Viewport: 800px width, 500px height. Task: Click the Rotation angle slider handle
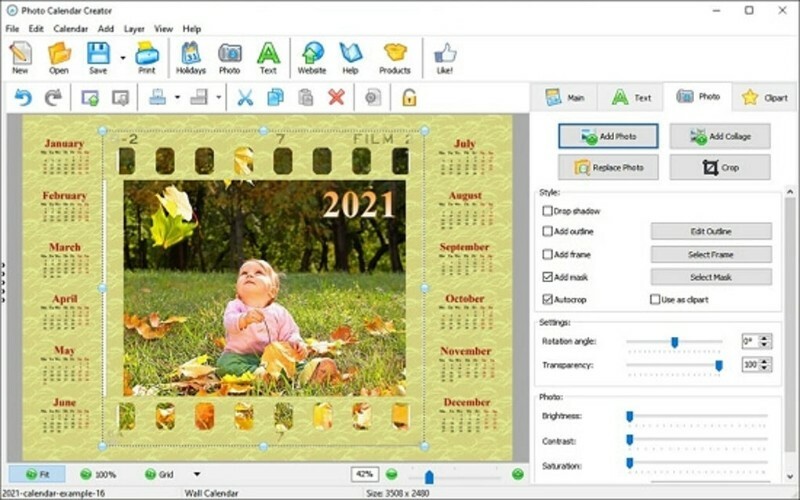674,342
